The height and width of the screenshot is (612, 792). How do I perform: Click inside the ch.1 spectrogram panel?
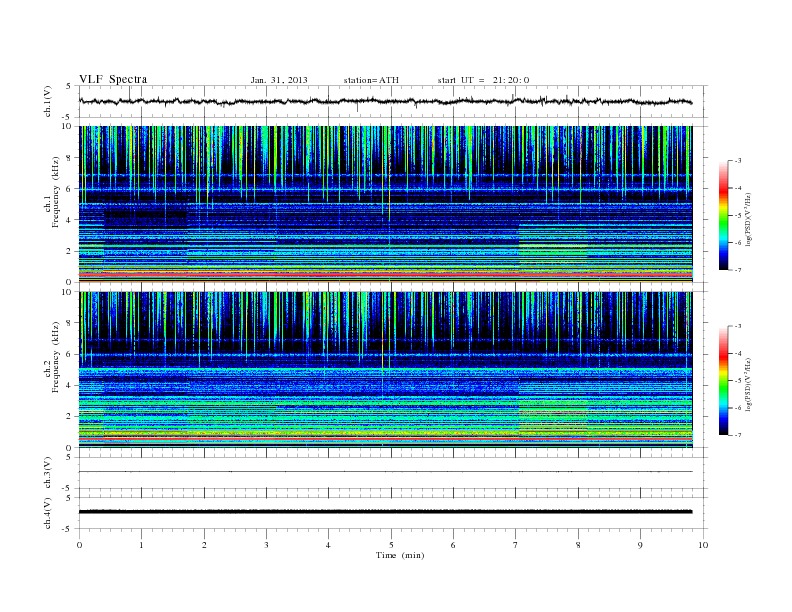click(x=385, y=204)
